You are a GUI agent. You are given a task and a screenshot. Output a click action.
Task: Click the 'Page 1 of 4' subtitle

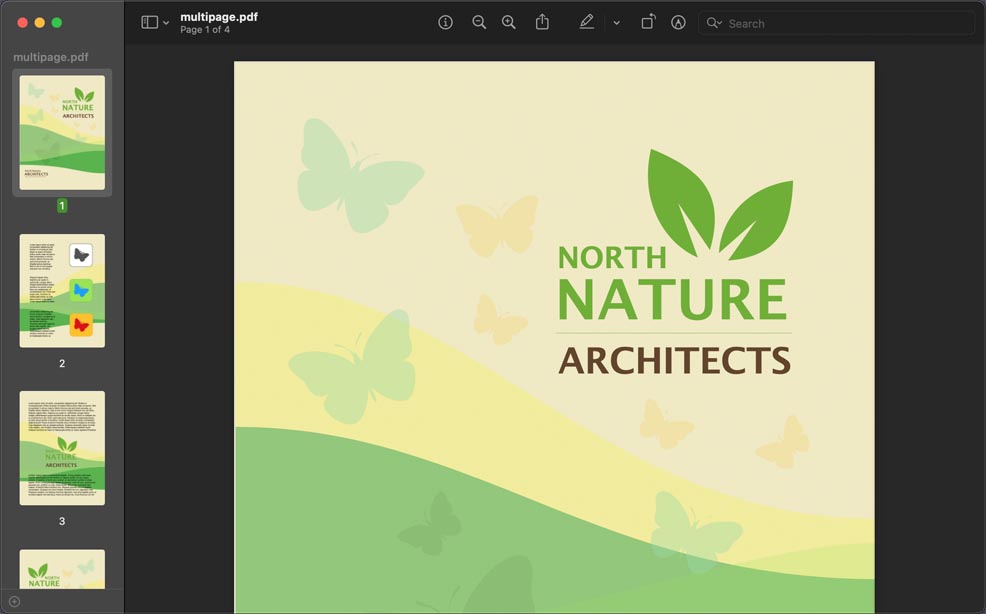pyautogui.click(x=205, y=30)
